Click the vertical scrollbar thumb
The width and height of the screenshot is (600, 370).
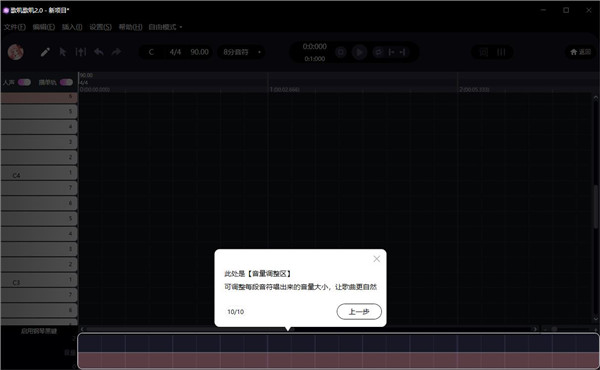click(x=596, y=207)
